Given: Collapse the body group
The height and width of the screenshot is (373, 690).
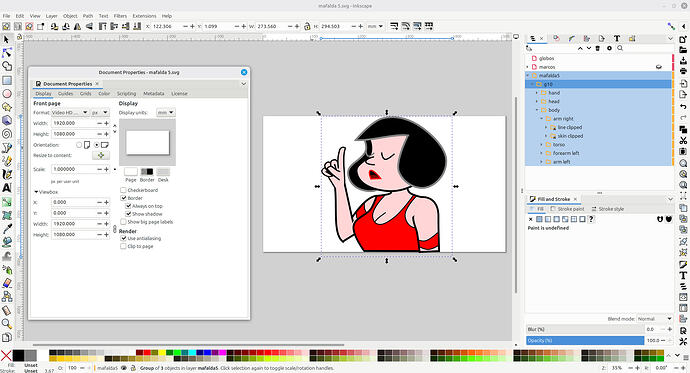Looking at the screenshot, I should click(537, 110).
